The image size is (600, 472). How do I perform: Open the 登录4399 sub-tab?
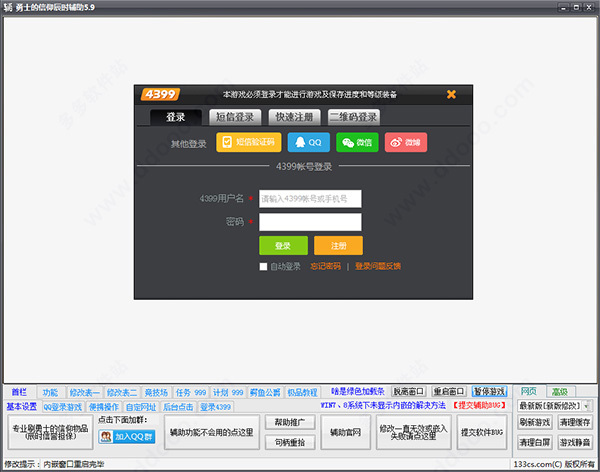[215, 407]
